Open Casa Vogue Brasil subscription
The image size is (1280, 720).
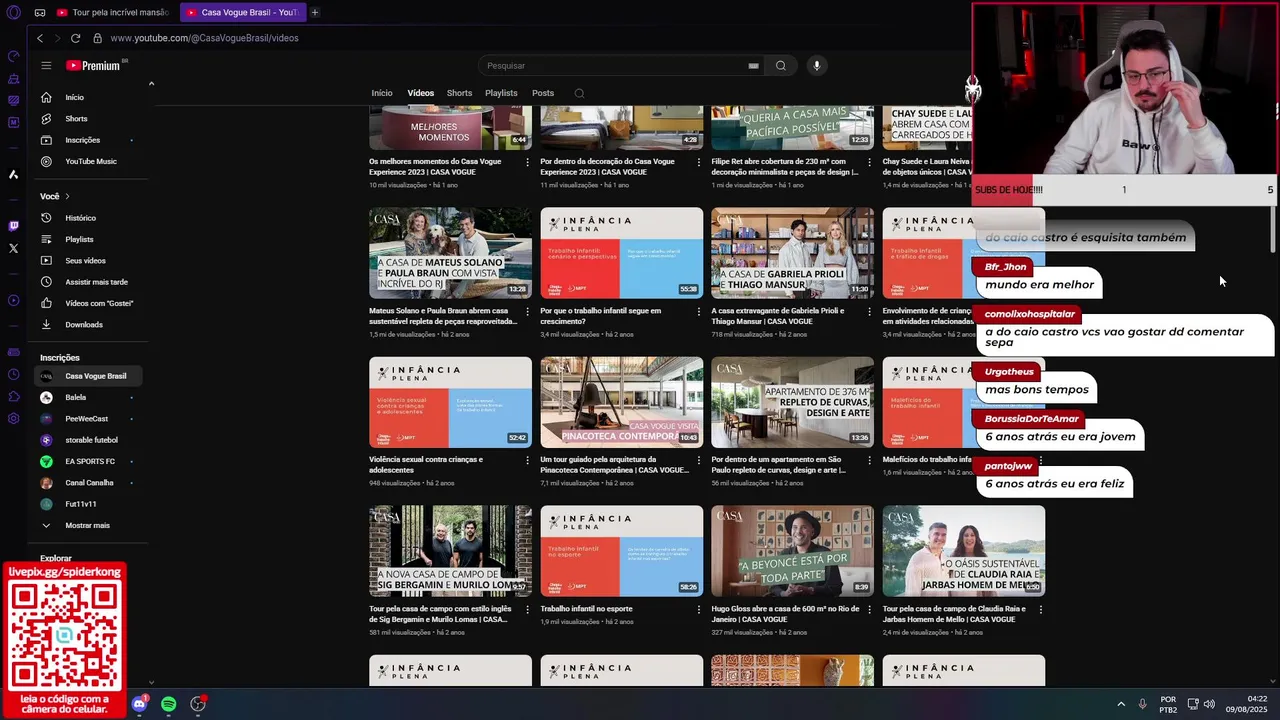(x=90, y=376)
